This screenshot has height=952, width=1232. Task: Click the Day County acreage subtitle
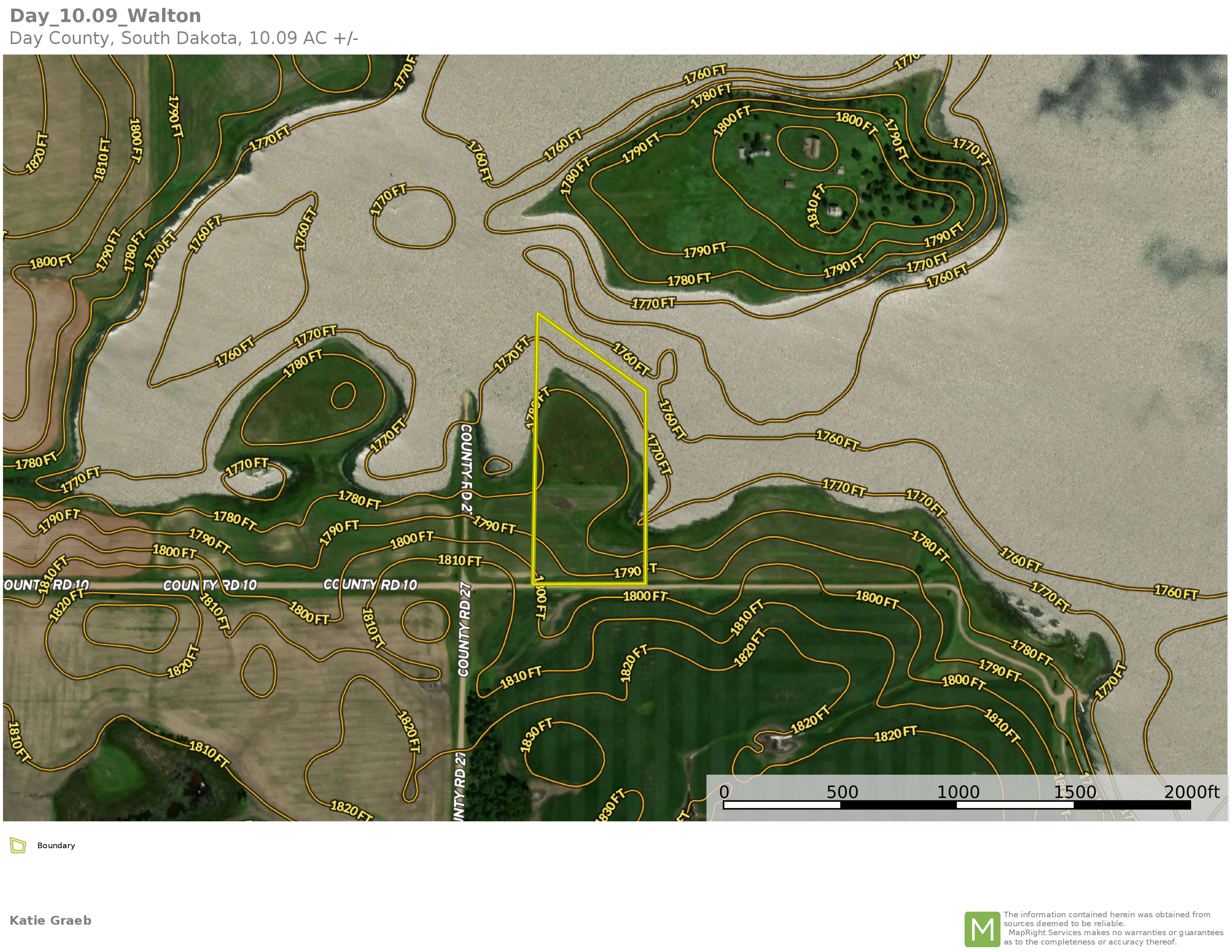(184, 38)
